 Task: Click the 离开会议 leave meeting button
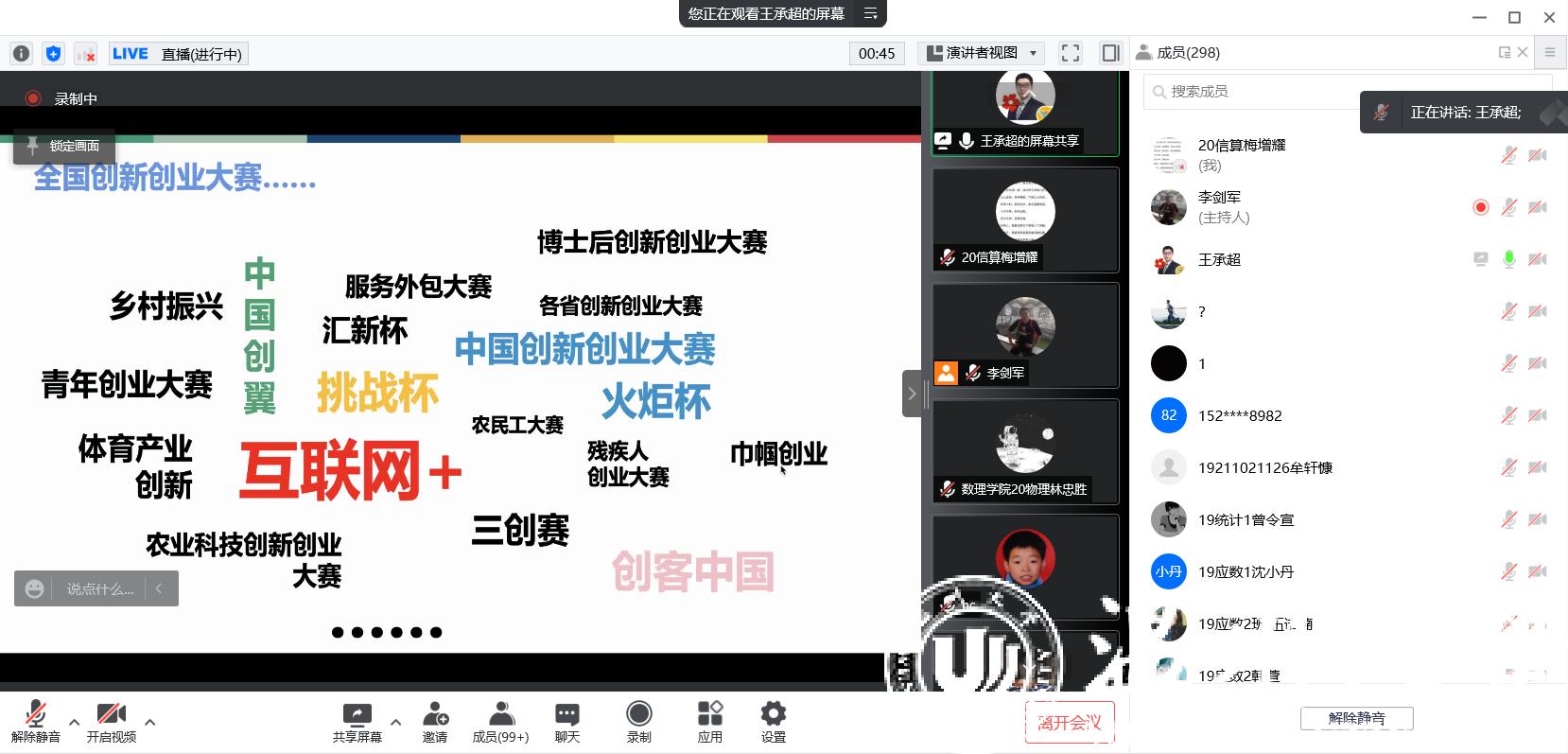pos(1070,723)
